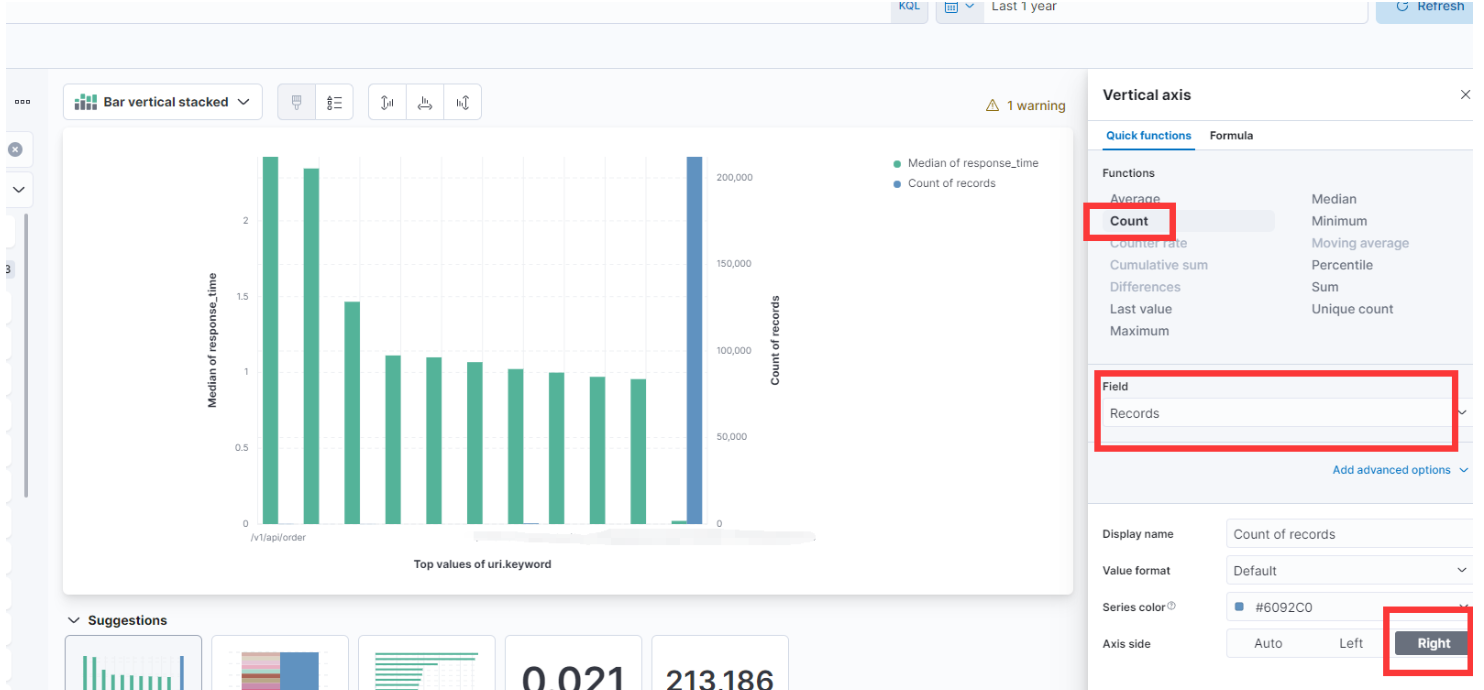Open Left axis settings icon
Screen dimensions: 1484x690
(387, 102)
